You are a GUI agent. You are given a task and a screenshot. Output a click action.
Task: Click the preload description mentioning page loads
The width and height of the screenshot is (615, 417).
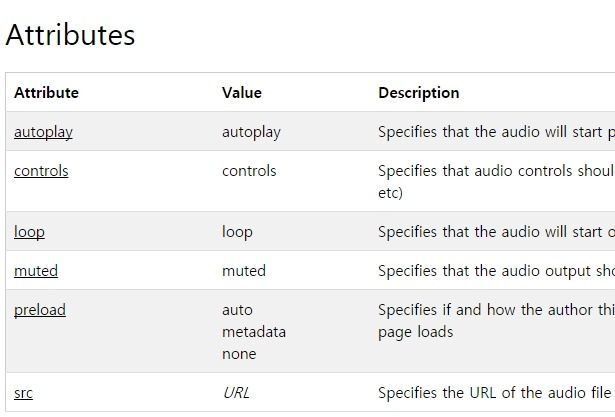pos(496,321)
